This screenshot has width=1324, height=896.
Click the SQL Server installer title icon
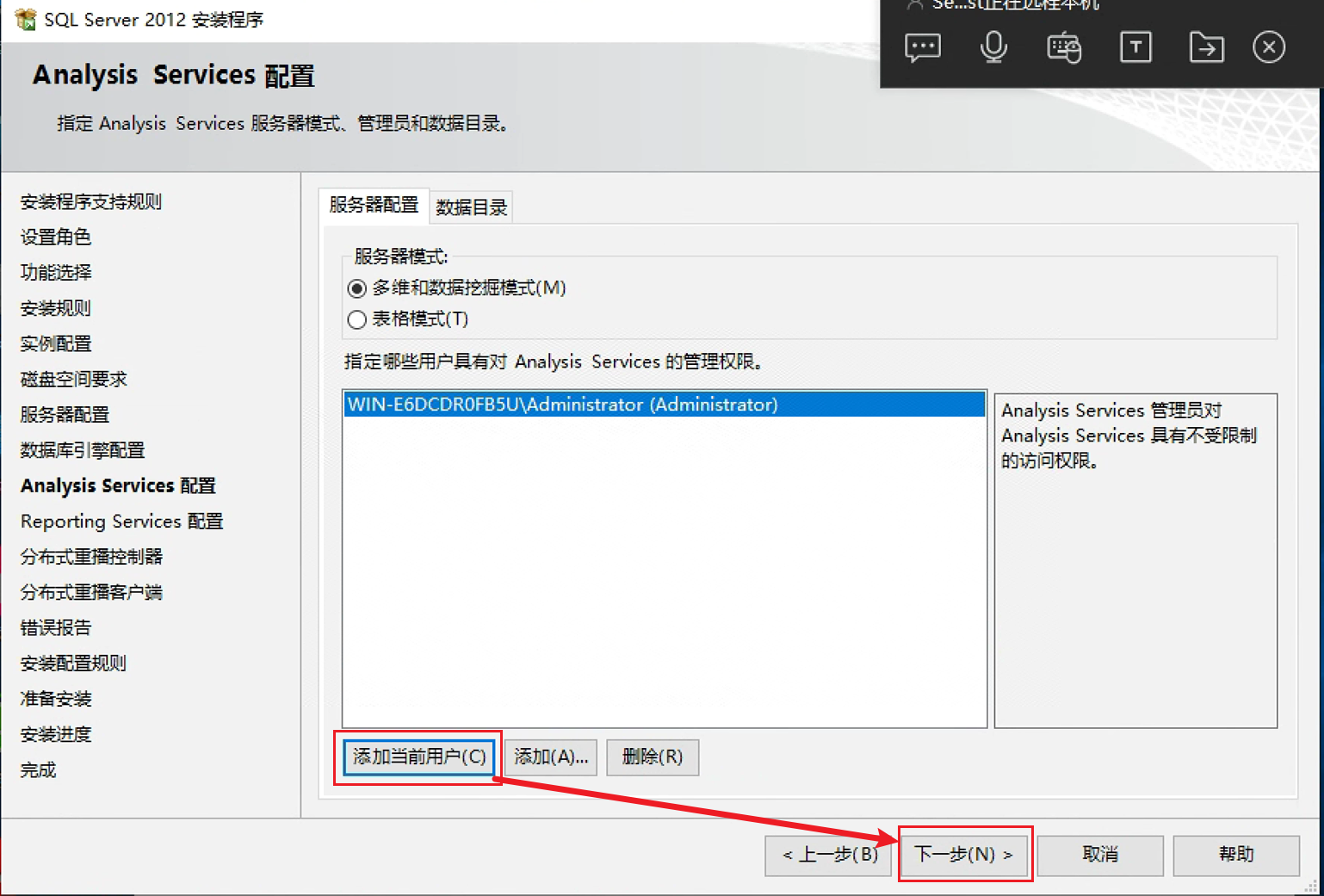coord(25,19)
